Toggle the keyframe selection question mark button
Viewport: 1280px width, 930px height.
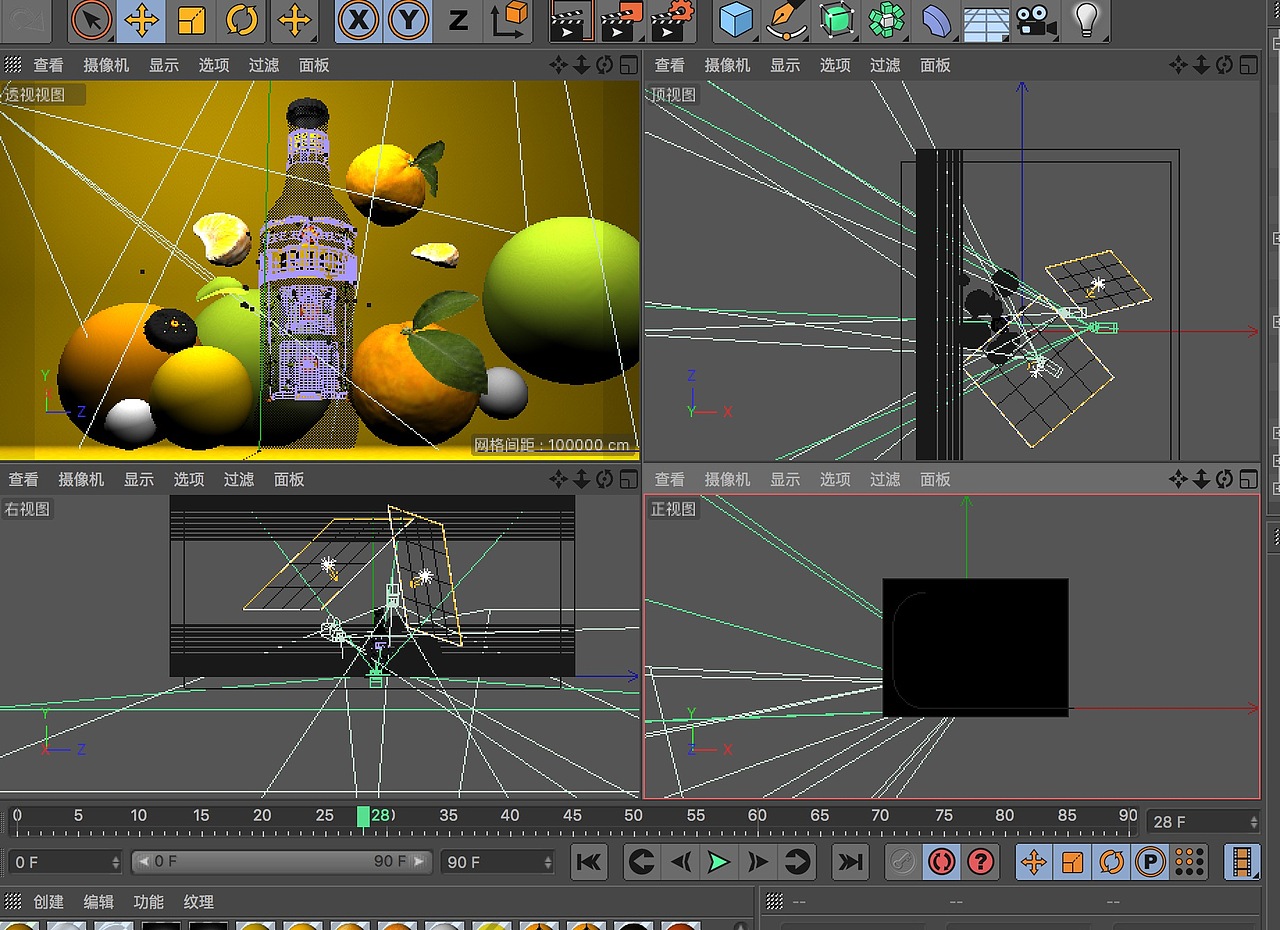pyautogui.click(x=980, y=861)
